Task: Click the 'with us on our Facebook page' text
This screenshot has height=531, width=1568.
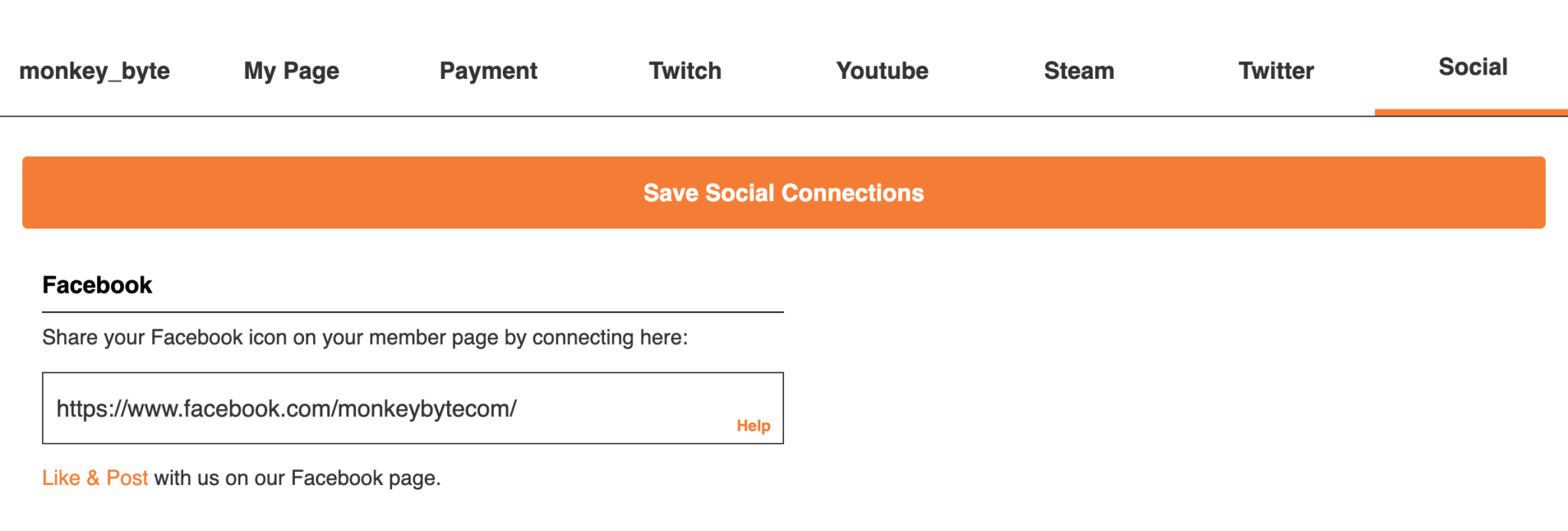Action: click(298, 478)
